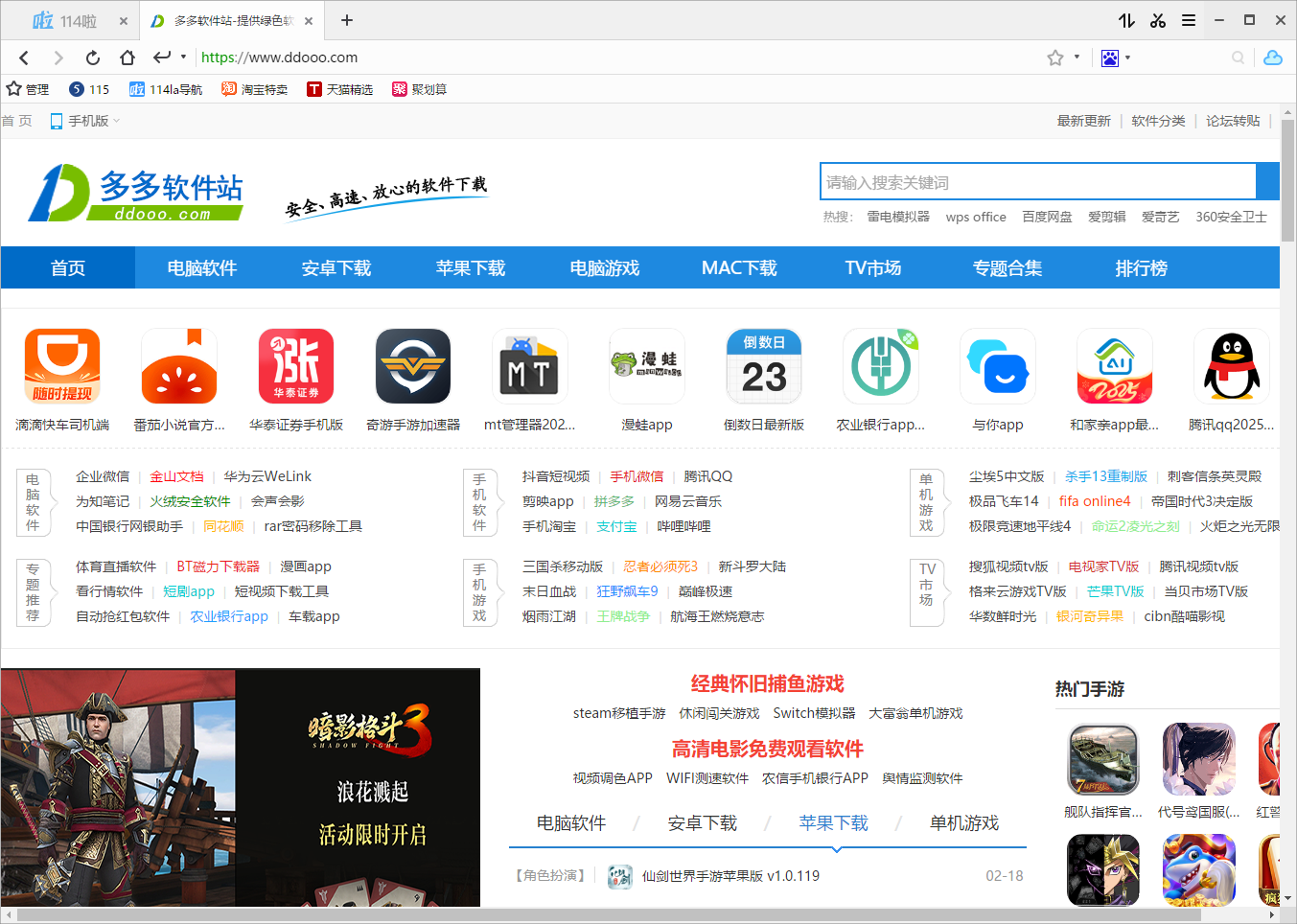Screen dimensions: 1297x924
Task: Select 安卓下载 in the navigation bar
Action: click(x=336, y=268)
